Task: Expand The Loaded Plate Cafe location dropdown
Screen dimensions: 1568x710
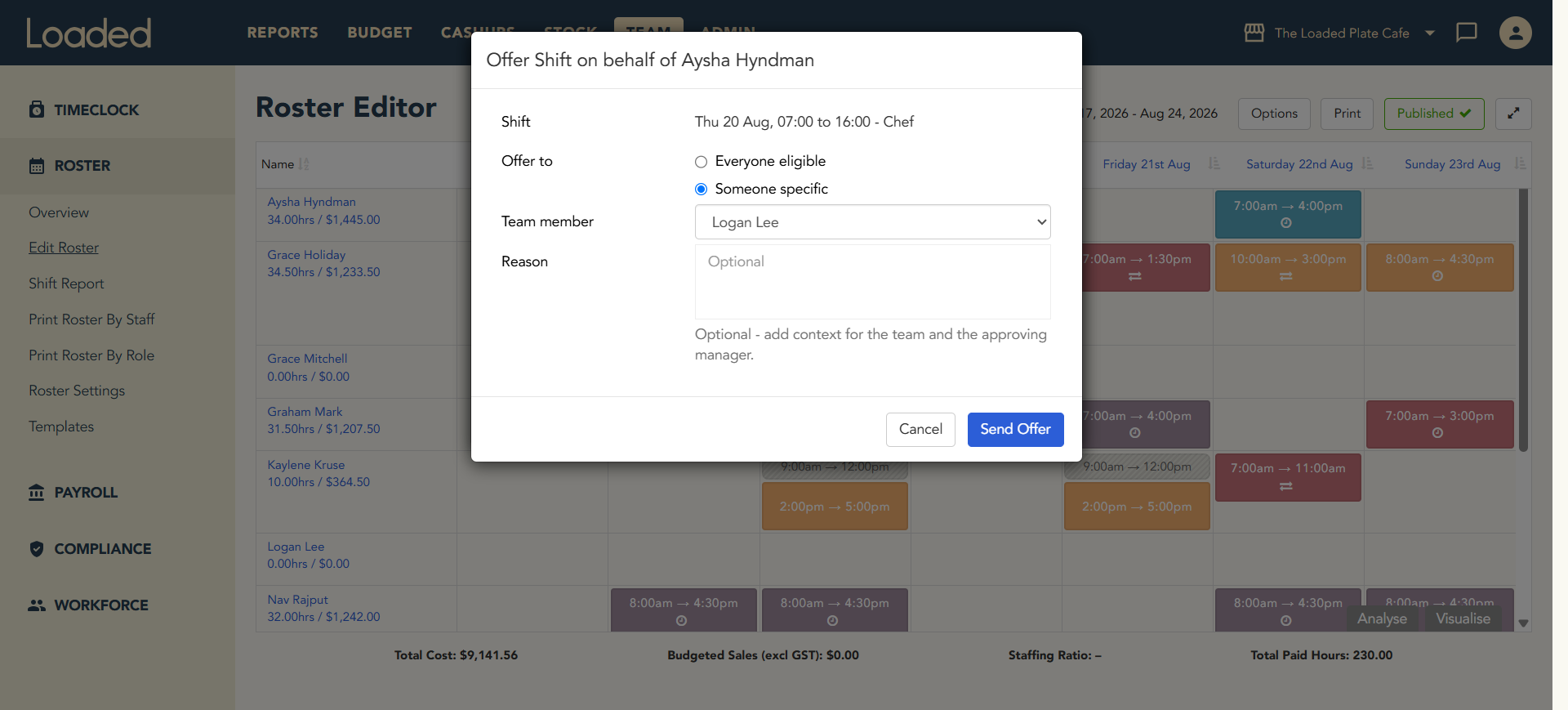Action: click(1430, 33)
